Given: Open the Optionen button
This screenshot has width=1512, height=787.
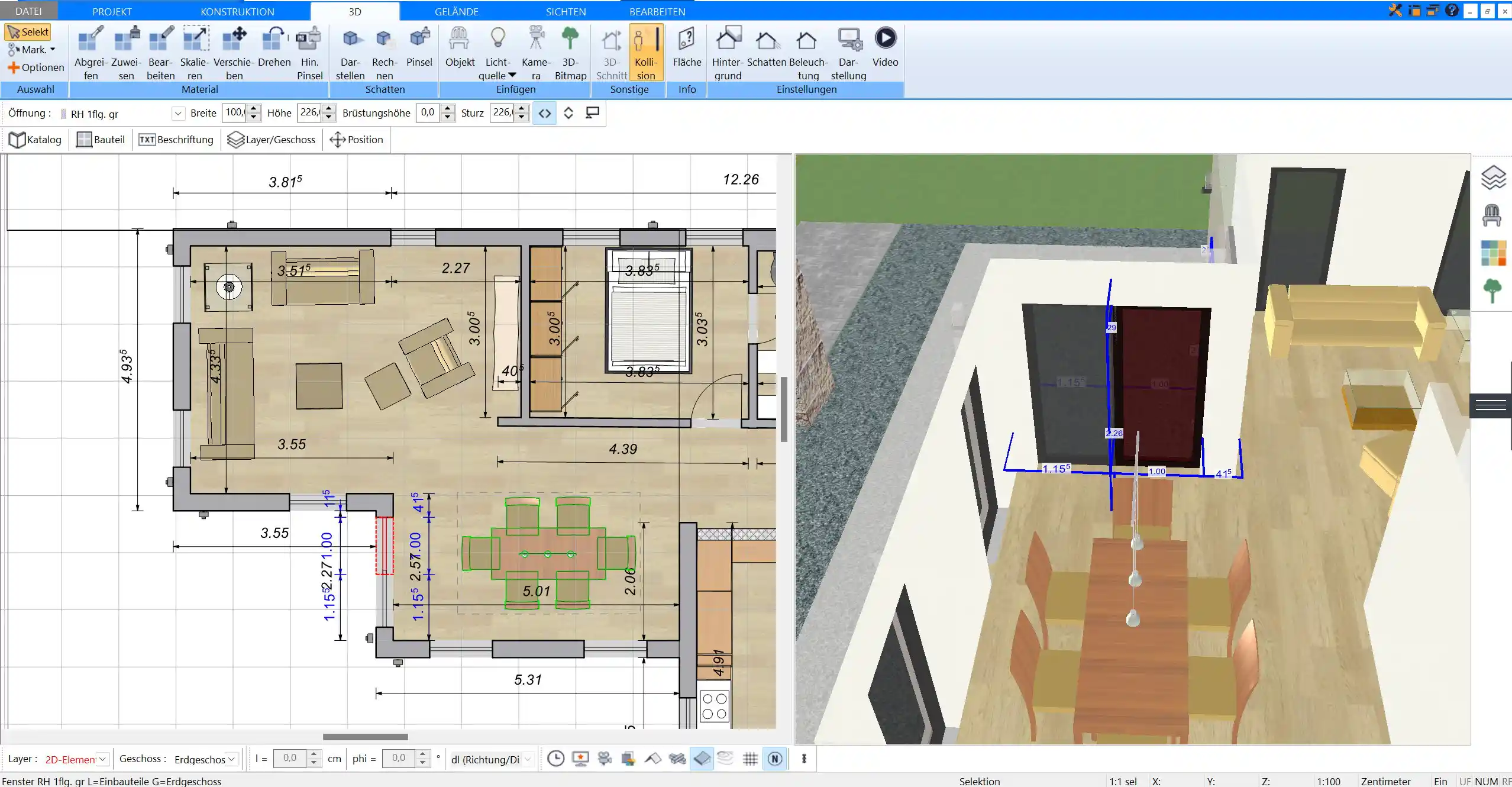Looking at the screenshot, I should pyautogui.click(x=35, y=67).
